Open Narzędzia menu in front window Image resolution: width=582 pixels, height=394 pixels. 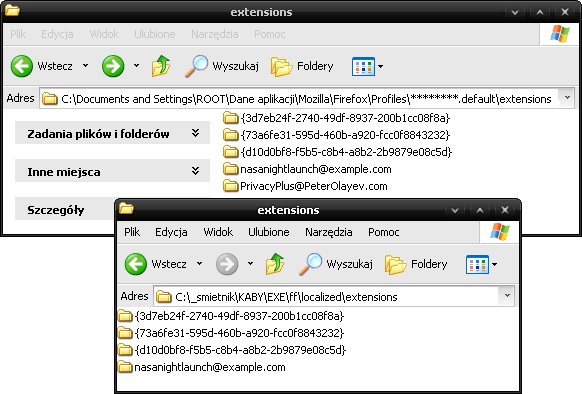(328, 232)
